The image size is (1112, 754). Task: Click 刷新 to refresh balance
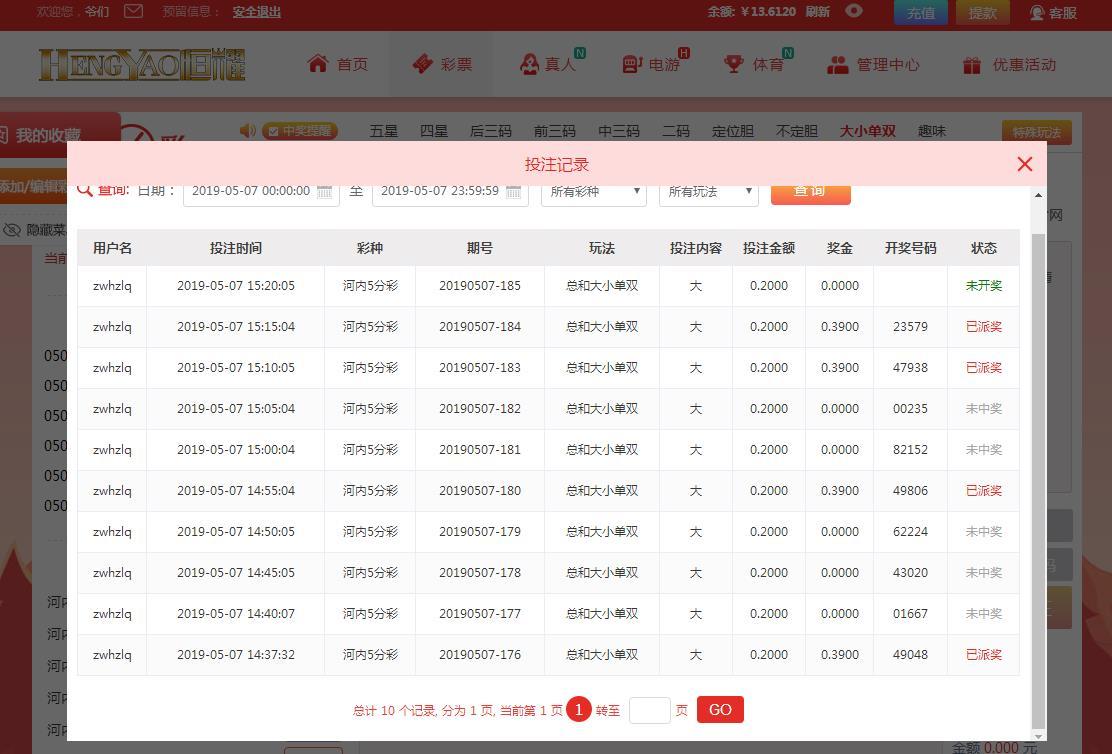click(x=818, y=12)
